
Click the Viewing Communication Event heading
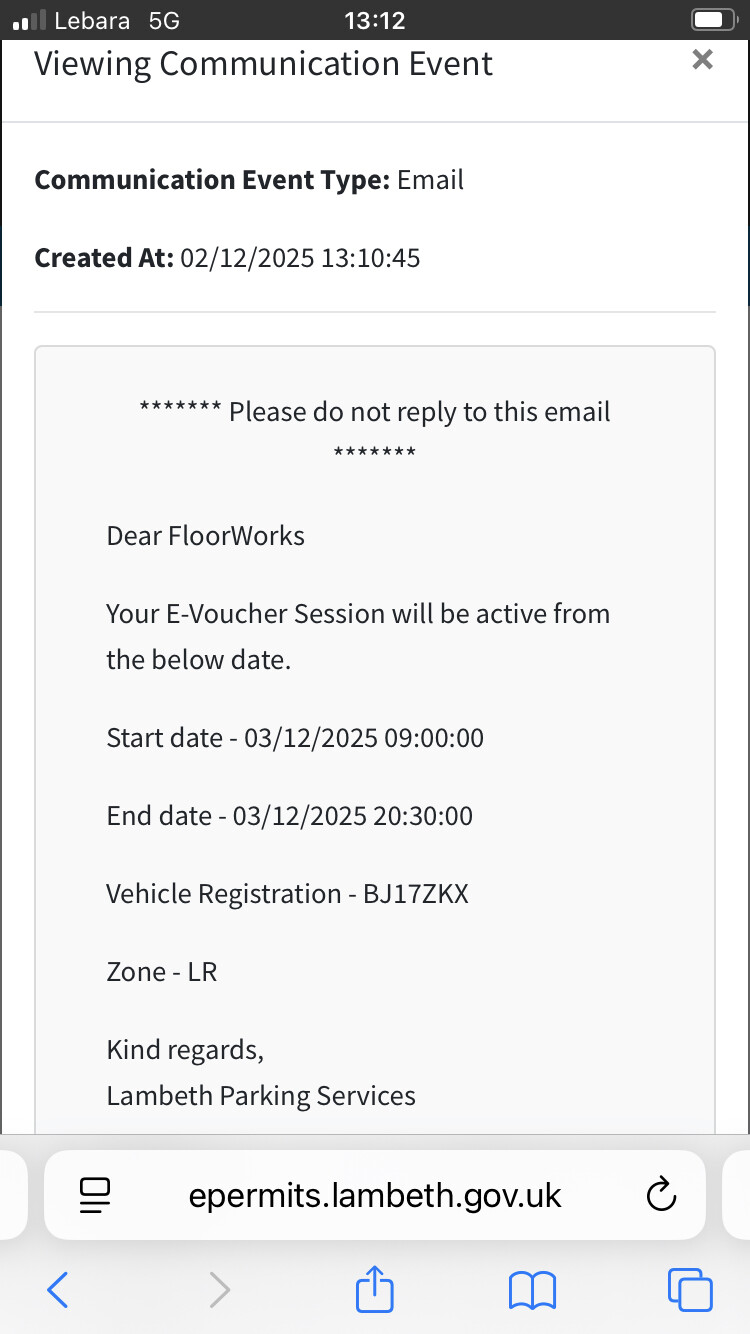[264, 64]
